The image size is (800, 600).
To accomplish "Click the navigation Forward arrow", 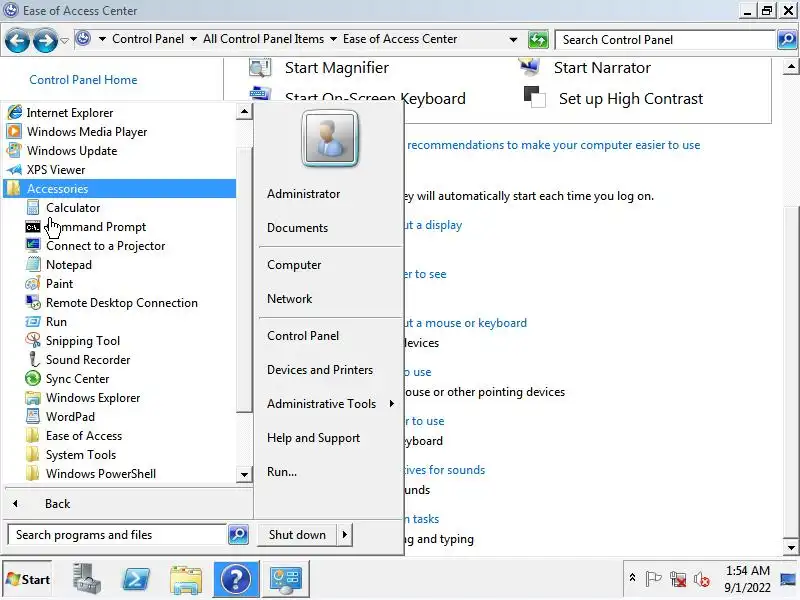I will coord(45,40).
